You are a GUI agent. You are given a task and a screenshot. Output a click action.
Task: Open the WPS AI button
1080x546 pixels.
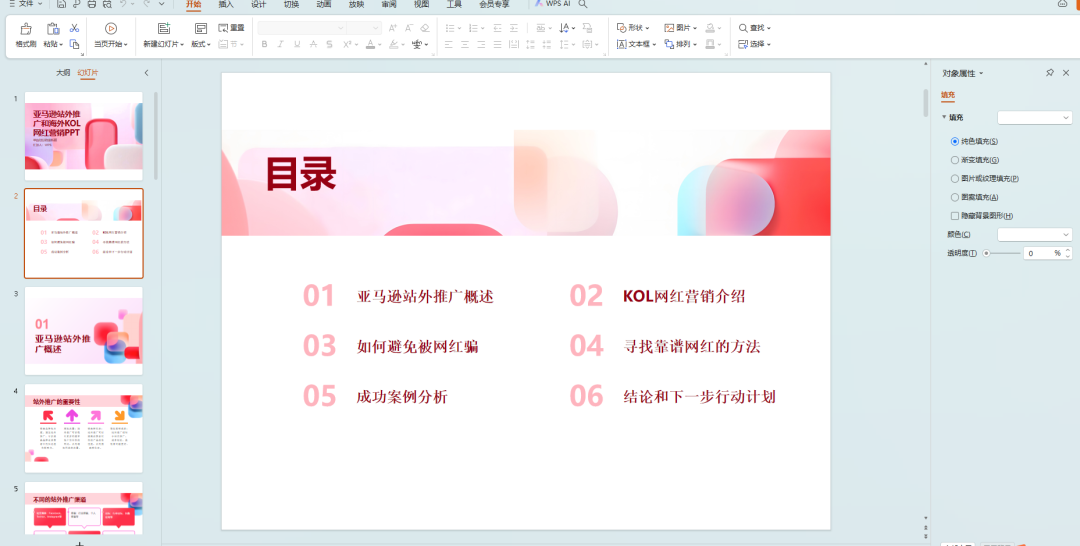tap(553, 4)
